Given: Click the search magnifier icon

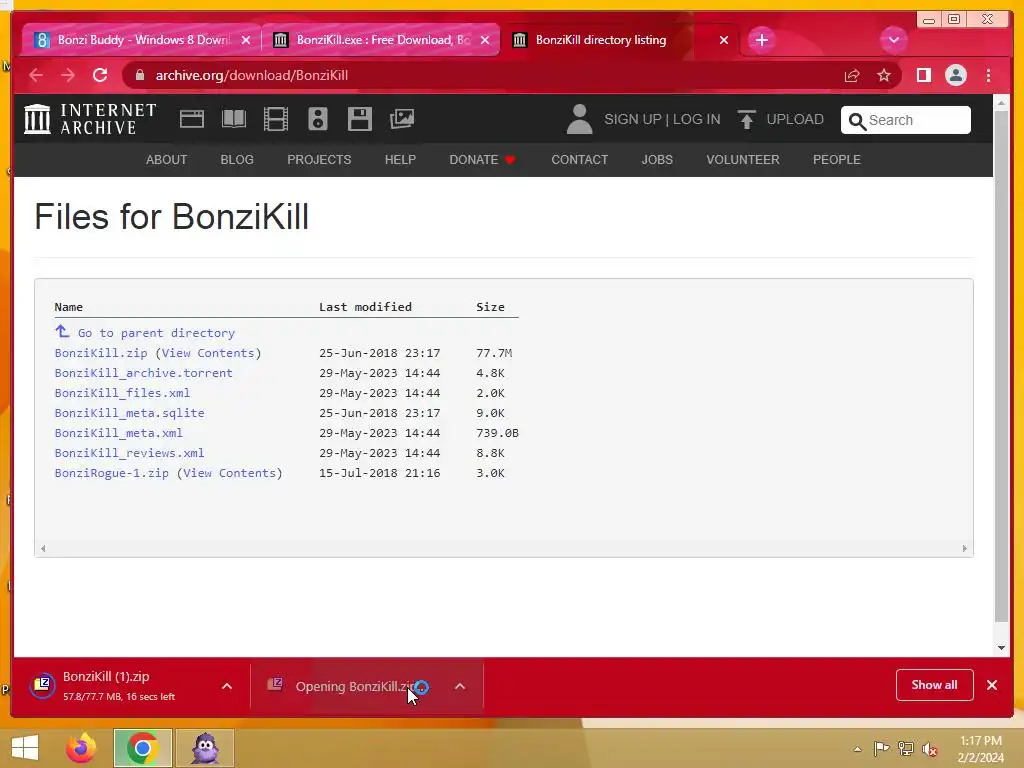Looking at the screenshot, I should 857,121.
